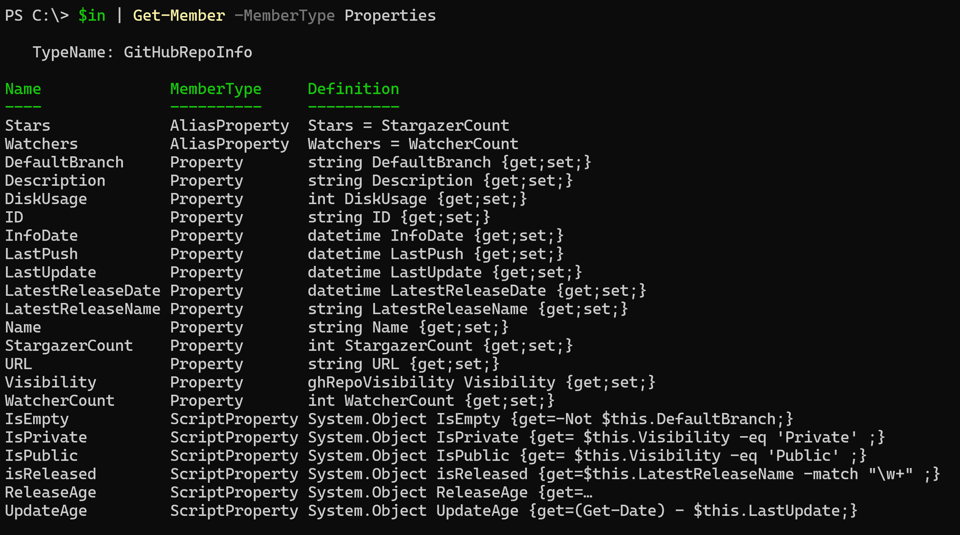Click 'datetime LastUpdate {get;set;}' definition
This screenshot has width=960, height=535.
click(445, 273)
